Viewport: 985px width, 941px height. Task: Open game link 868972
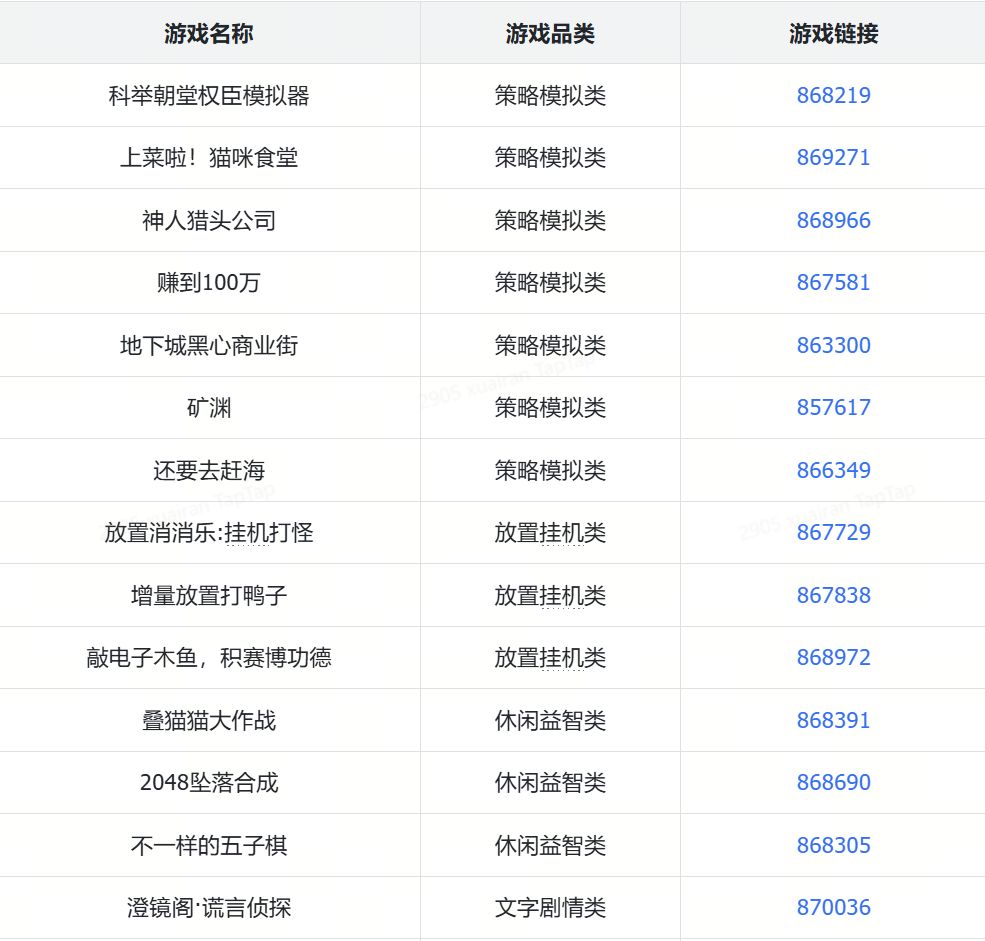click(x=833, y=658)
